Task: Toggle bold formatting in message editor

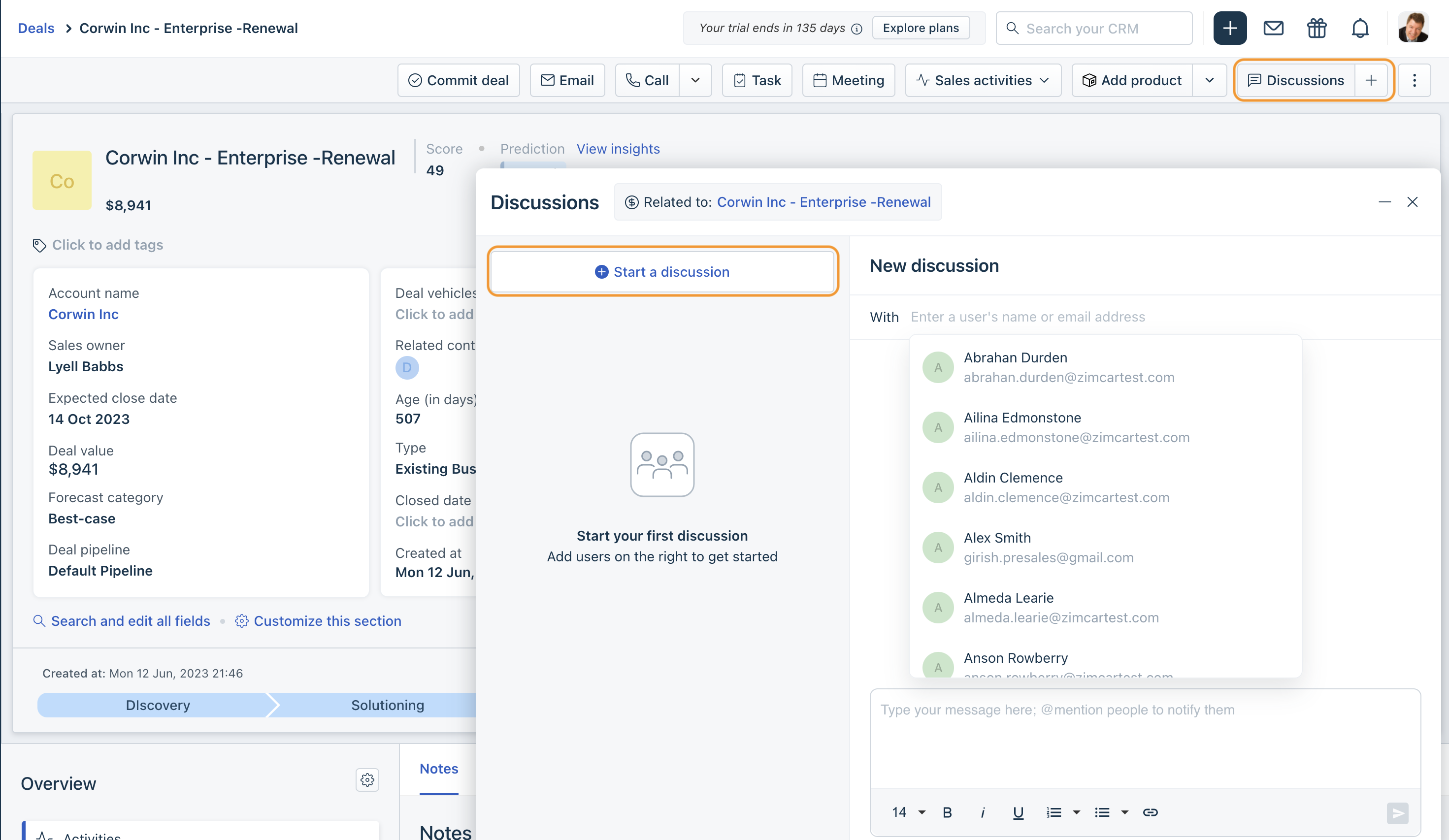Action: point(947,812)
